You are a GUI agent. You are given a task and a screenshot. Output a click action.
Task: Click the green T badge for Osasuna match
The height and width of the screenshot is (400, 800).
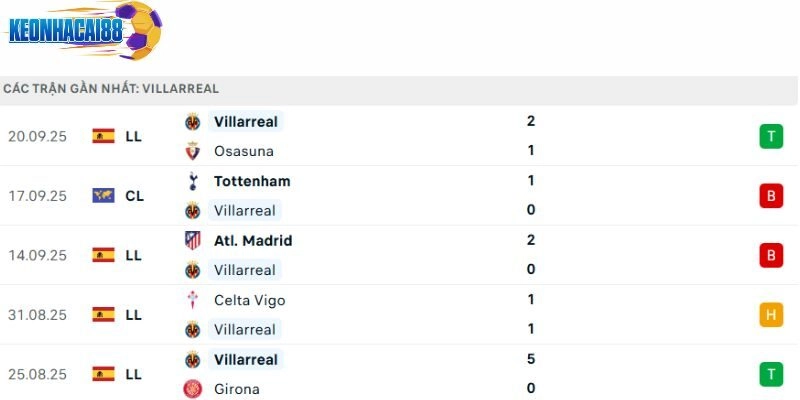(x=770, y=136)
